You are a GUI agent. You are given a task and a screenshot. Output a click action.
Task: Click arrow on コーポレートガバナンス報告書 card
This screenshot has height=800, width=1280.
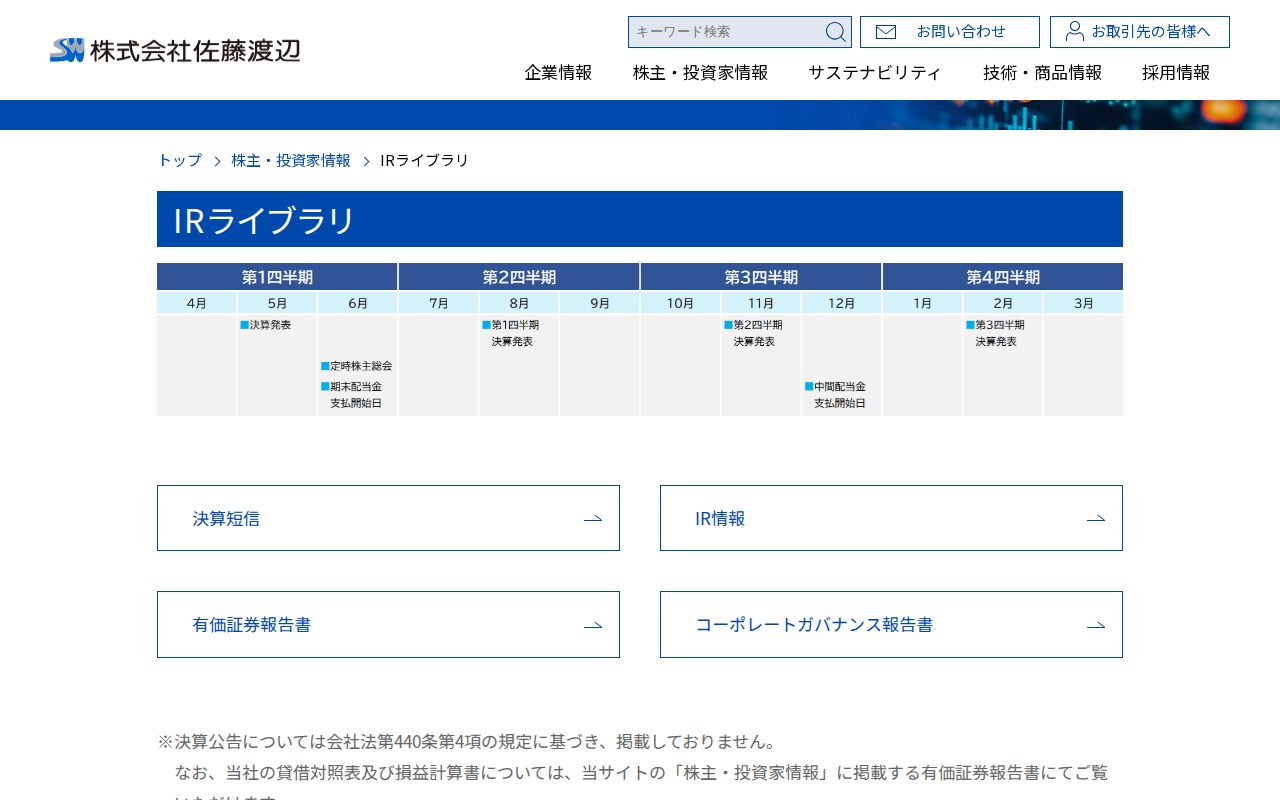coord(1096,625)
